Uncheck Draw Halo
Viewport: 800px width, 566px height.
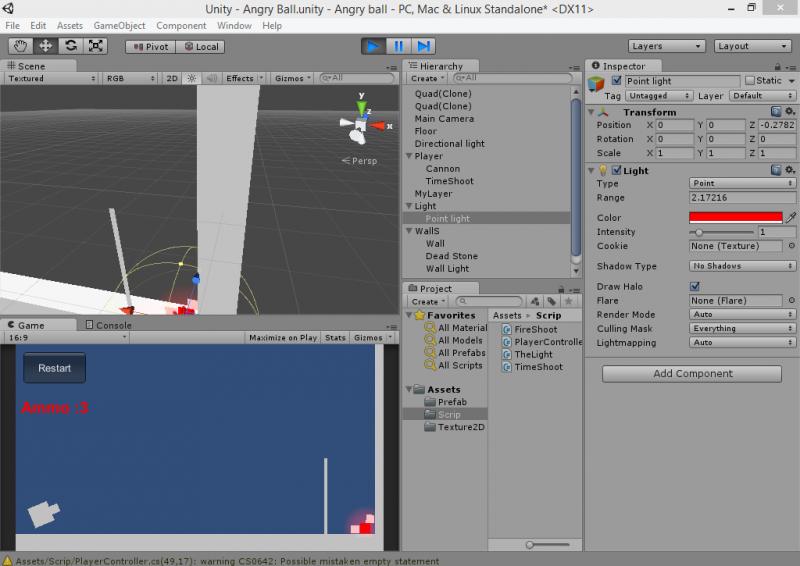(x=694, y=286)
